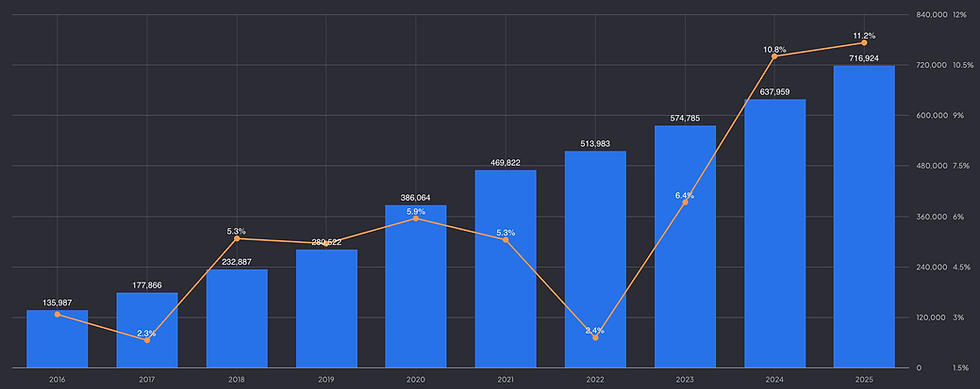
Task: Select the 2019 bar labeled 280,522
Action: point(326,309)
